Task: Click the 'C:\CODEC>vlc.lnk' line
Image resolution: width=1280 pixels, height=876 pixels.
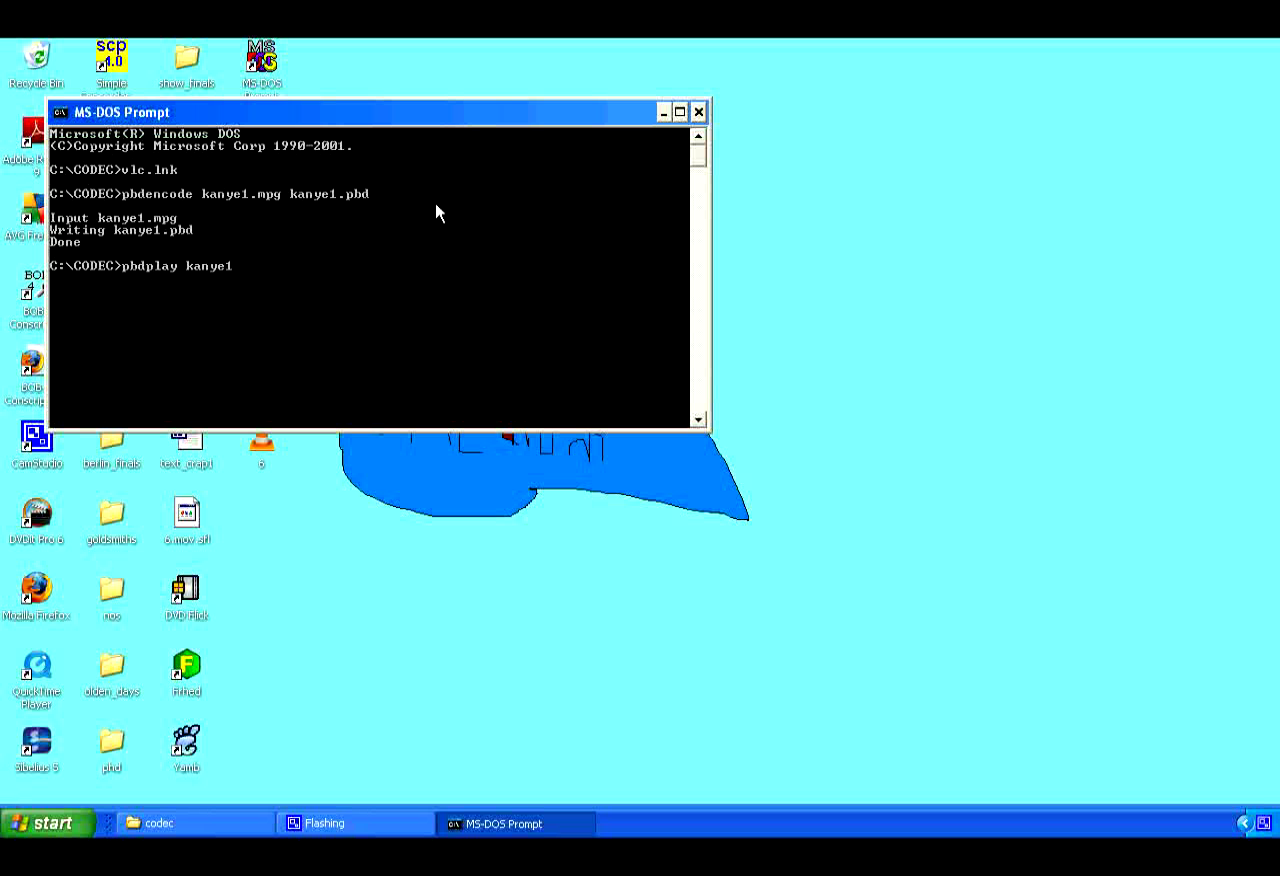Action: coord(113,170)
